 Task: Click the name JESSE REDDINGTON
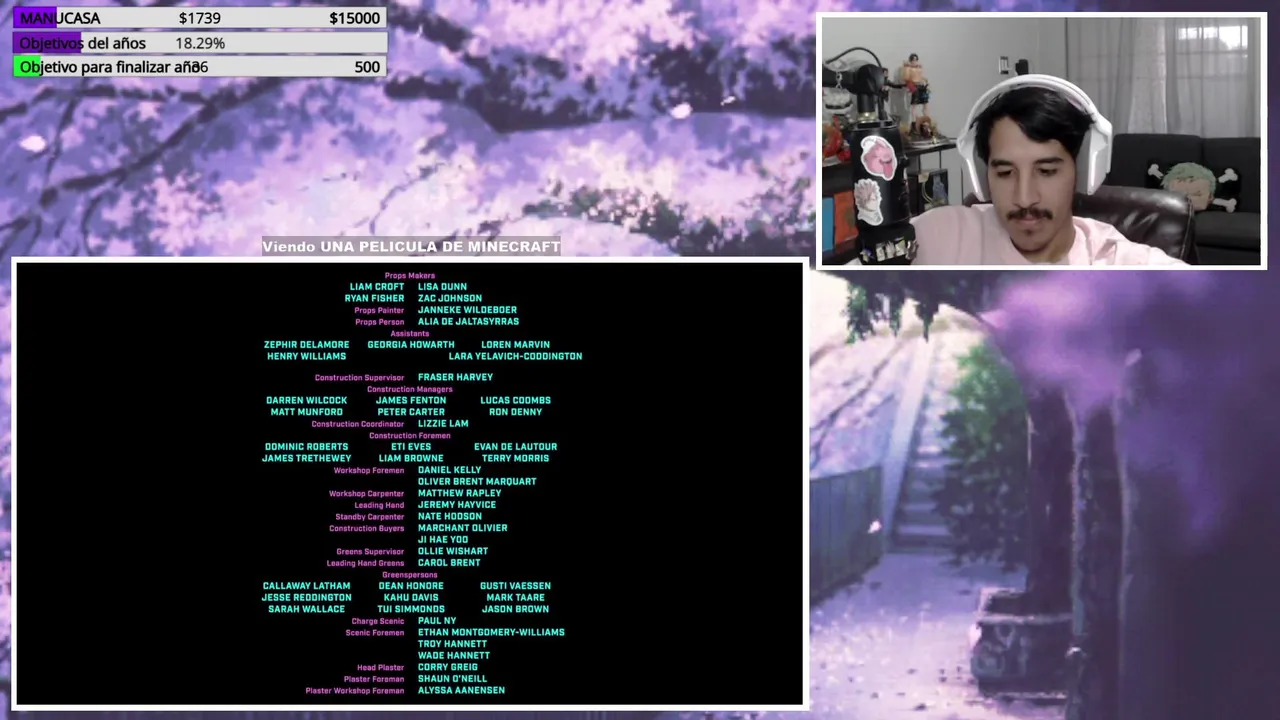307,598
